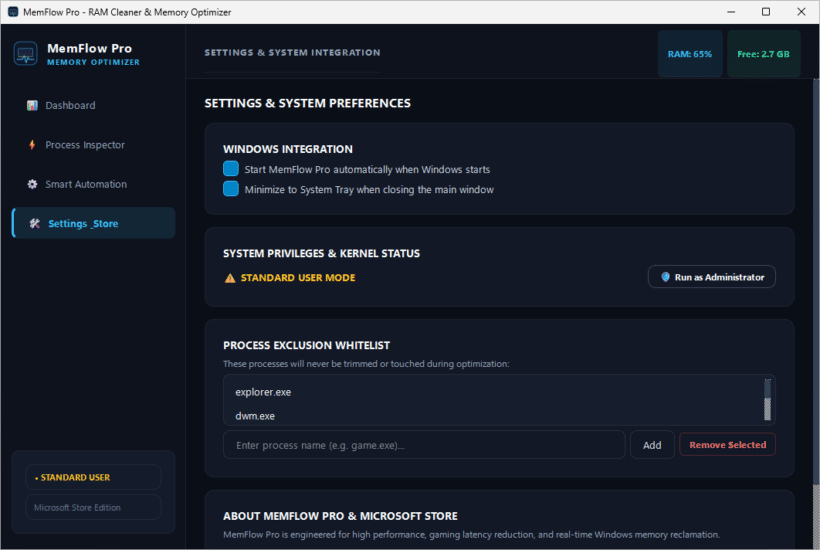Go to Smart Automation

(94, 184)
